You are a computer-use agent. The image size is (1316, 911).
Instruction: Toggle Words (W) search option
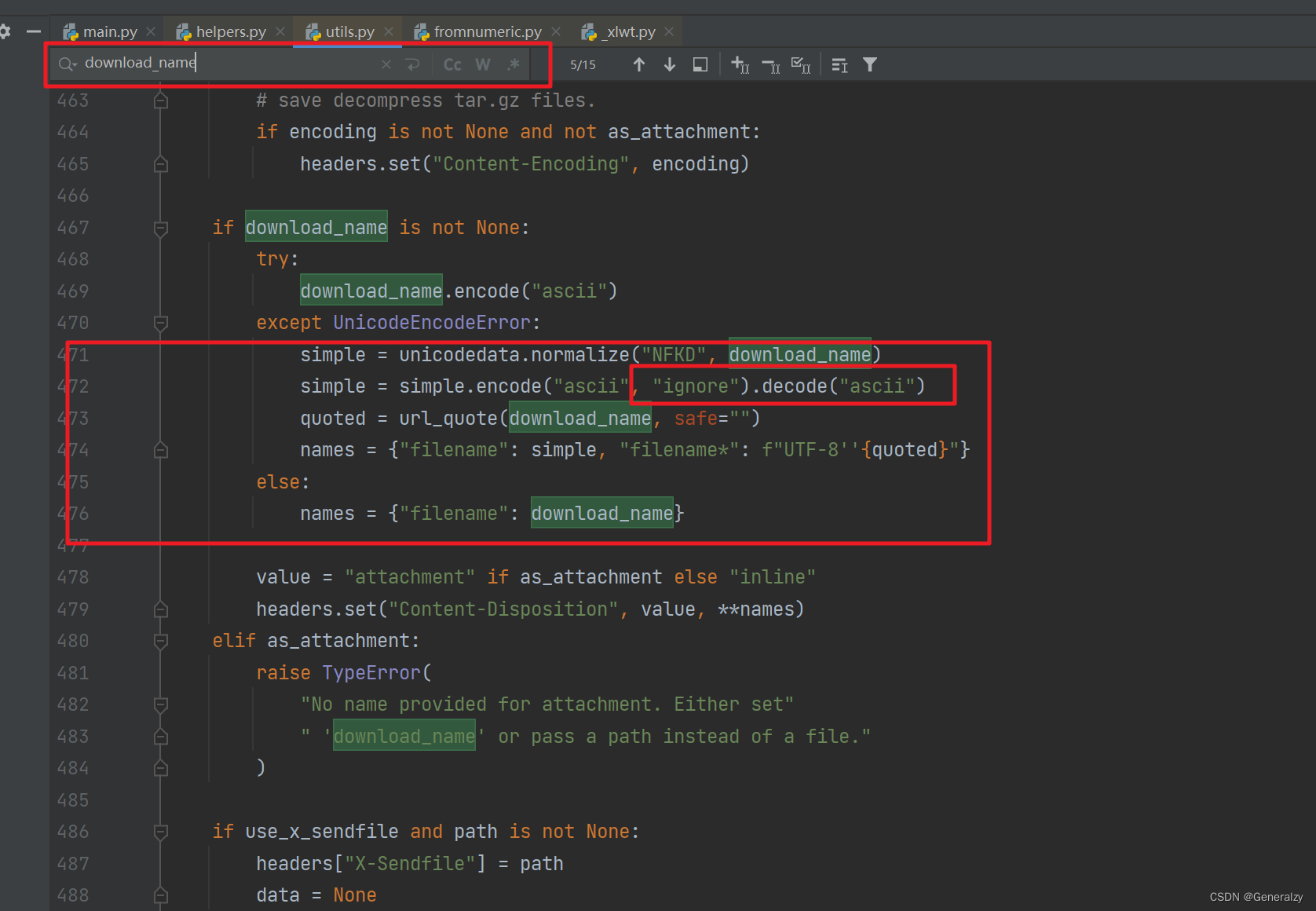tap(483, 64)
